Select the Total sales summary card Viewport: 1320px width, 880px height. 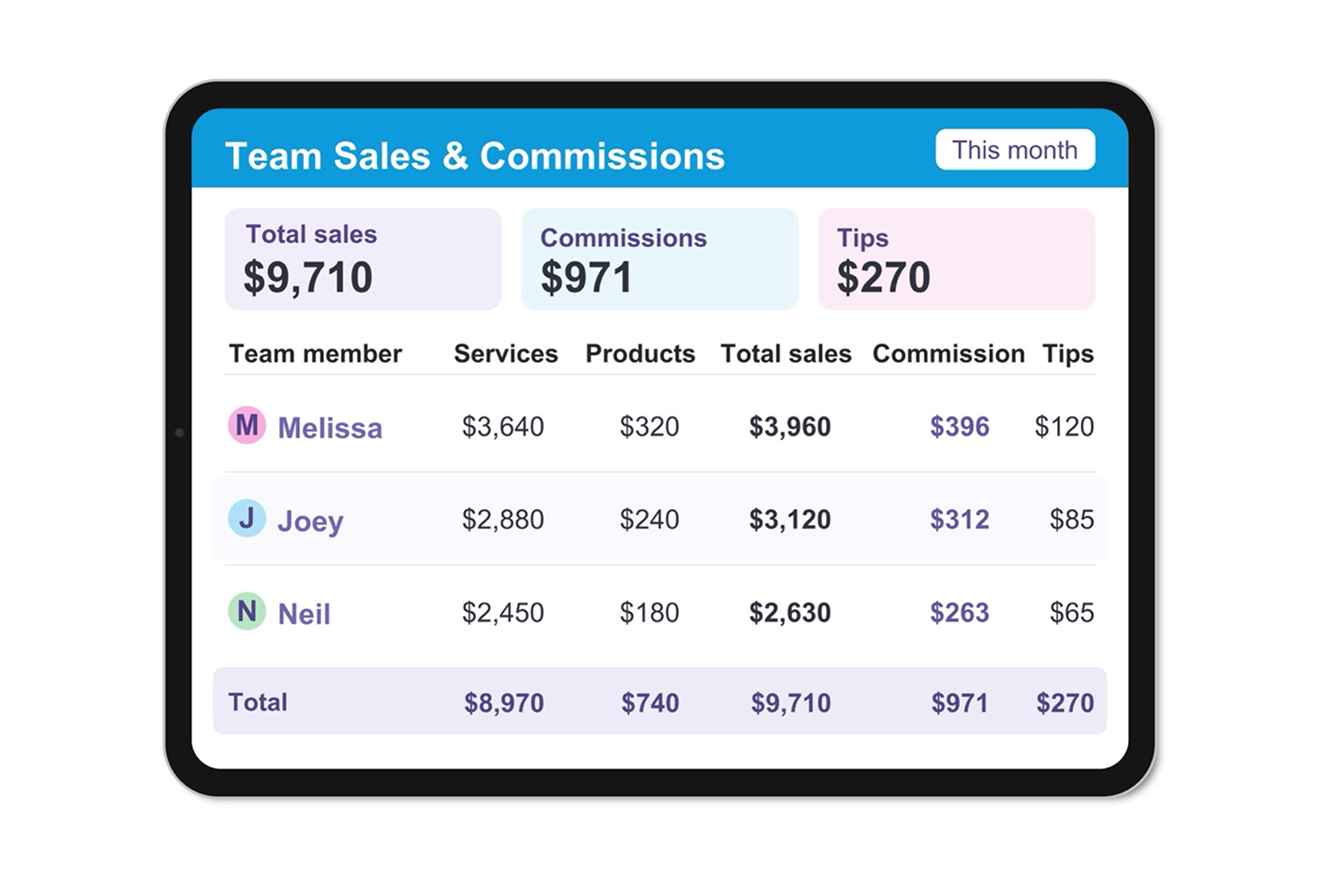pyautogui.click(x=363, y=259)
